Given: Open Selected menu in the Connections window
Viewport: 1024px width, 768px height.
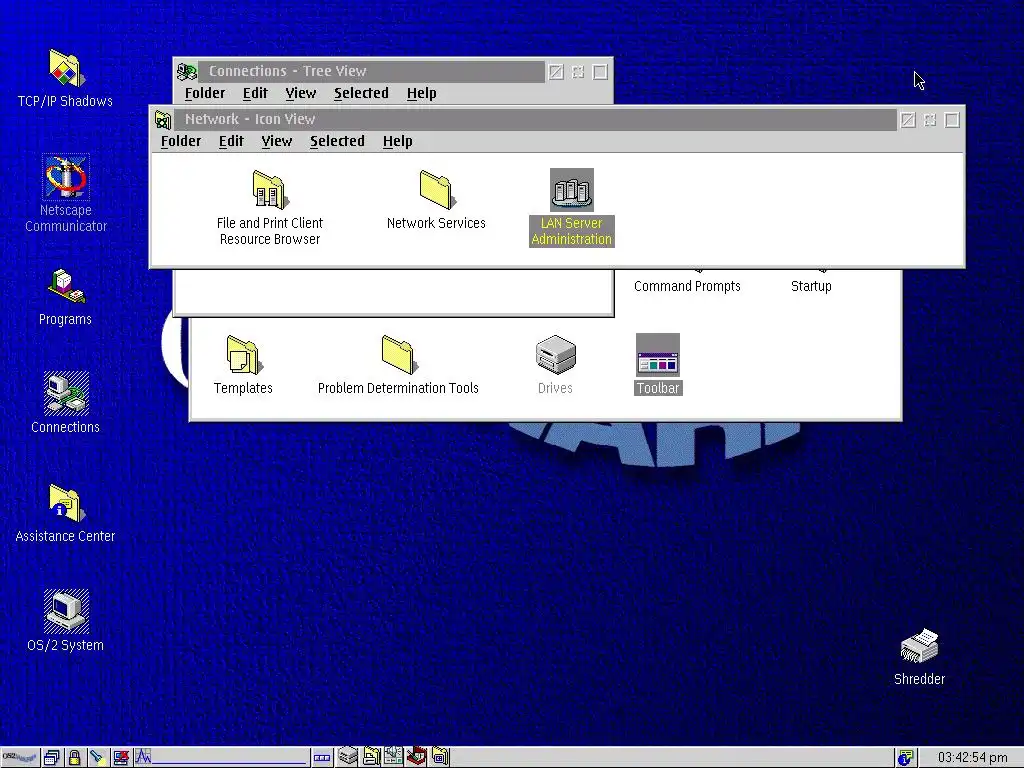Looking at the screenshot, I should pos(361,93).
